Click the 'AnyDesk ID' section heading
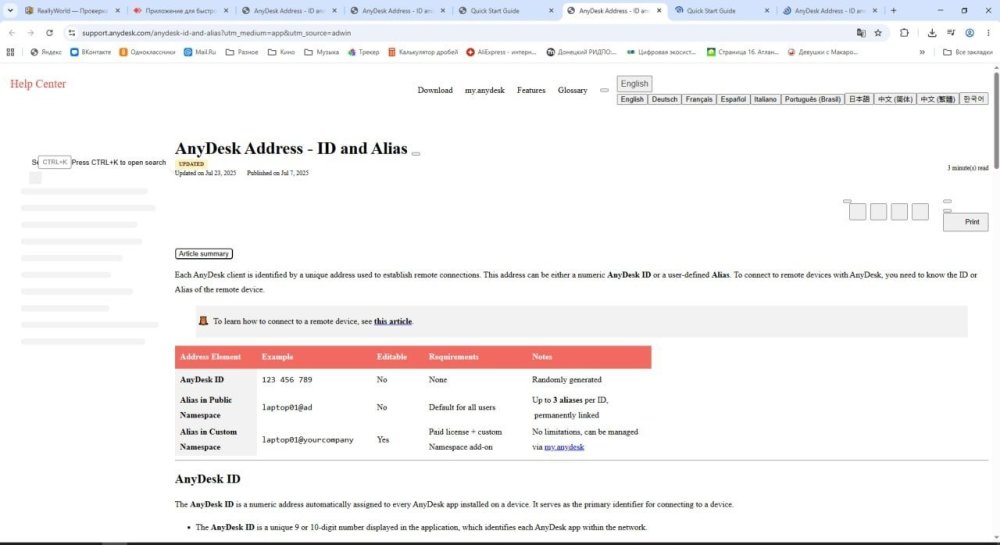This screenshot has height=545, width=1000. pos(207,479)
